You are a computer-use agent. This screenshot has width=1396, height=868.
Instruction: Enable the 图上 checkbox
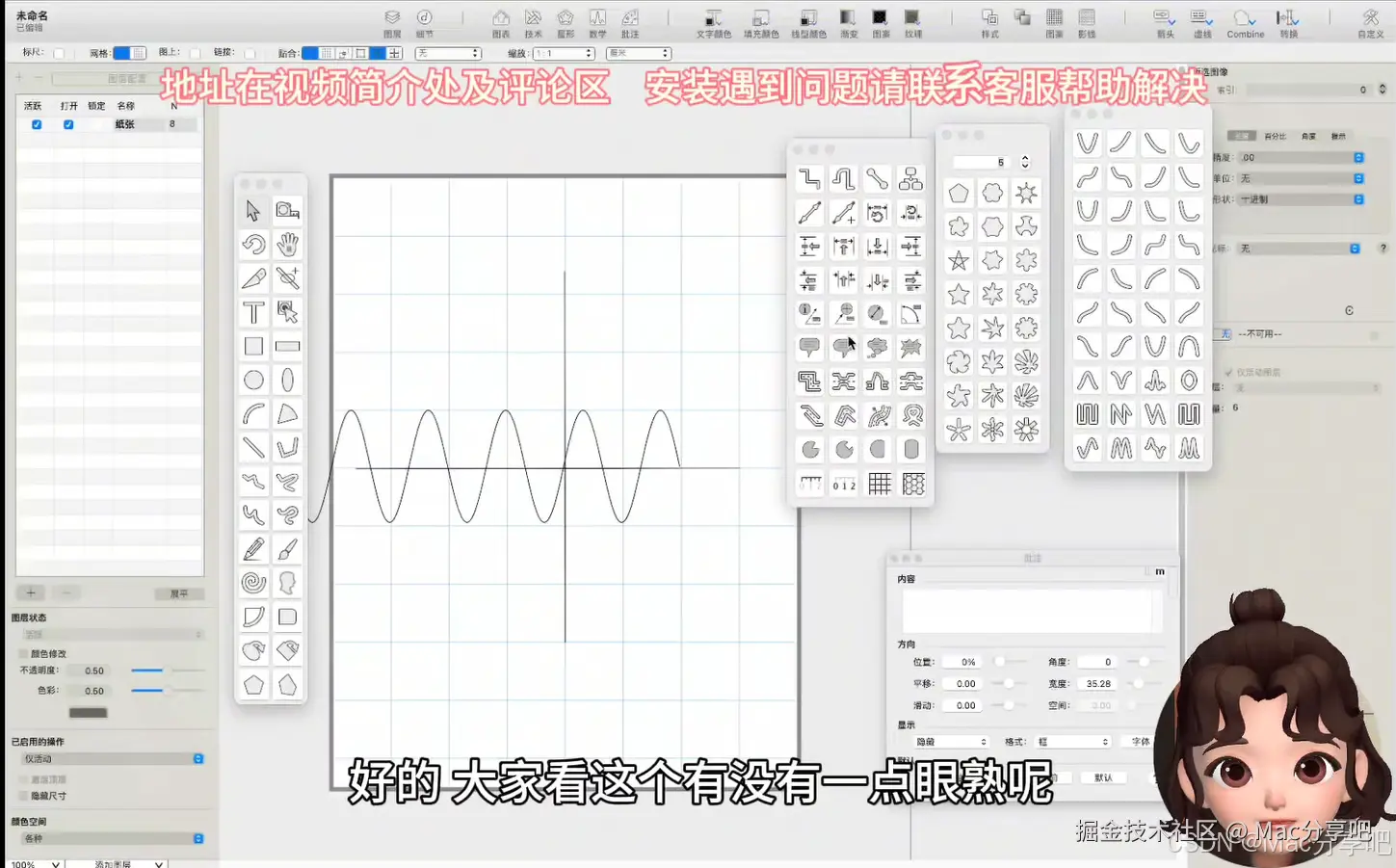(x=195, y=54)
